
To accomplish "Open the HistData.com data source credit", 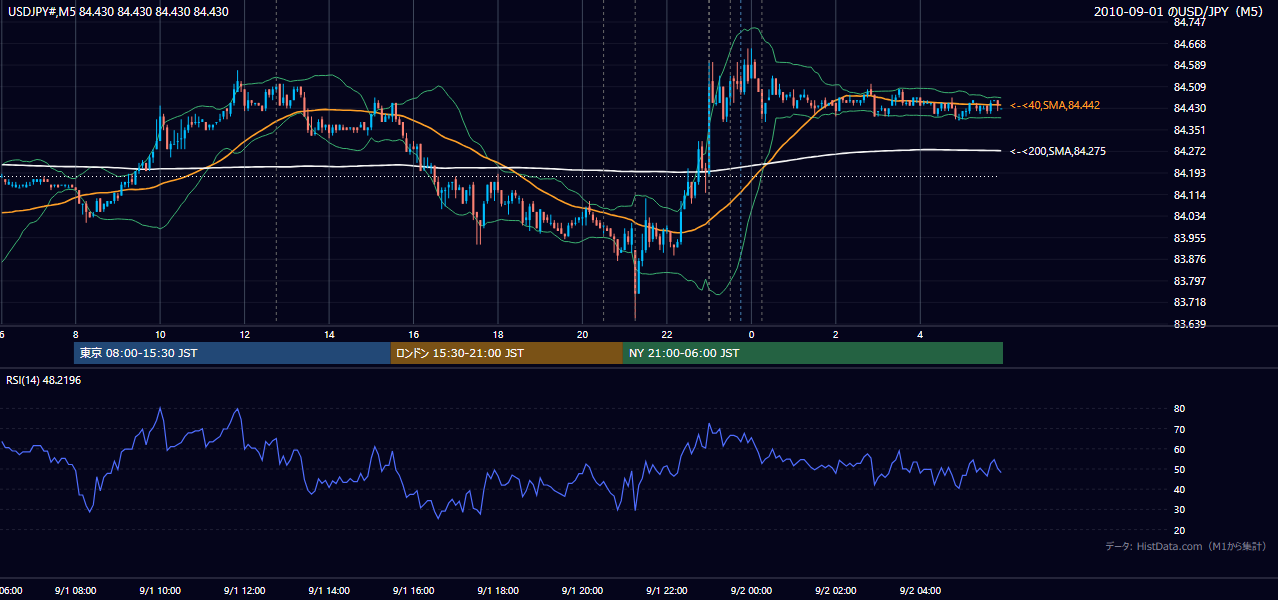I will tap(1186, 546).
